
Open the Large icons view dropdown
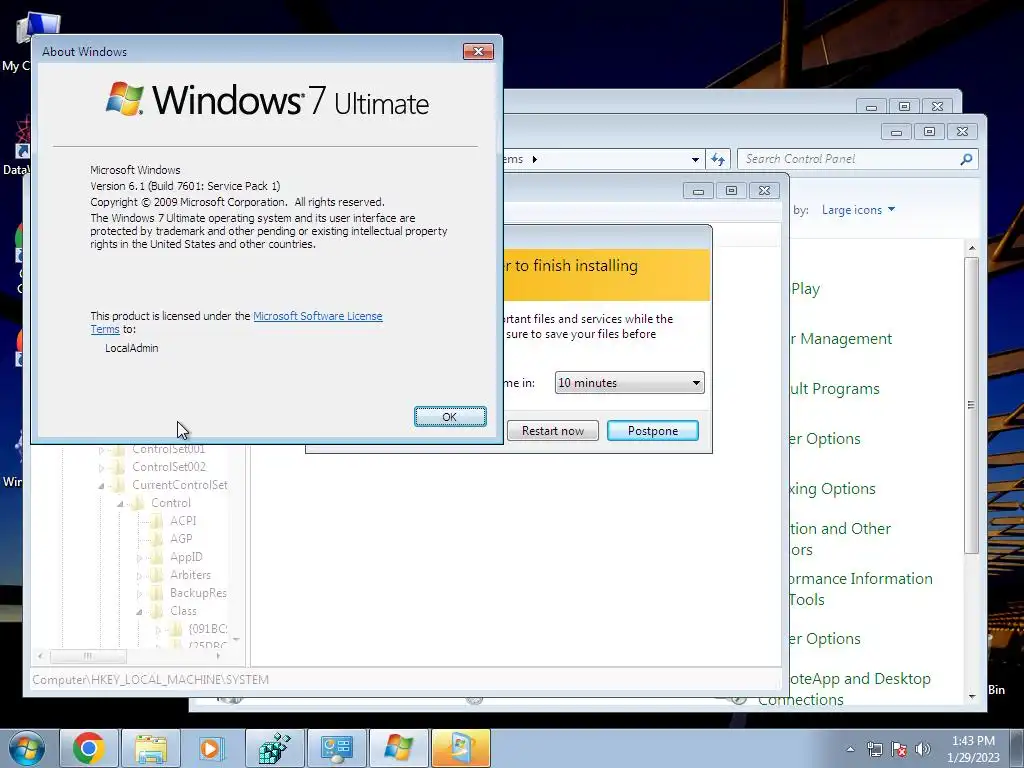coord(858,210)
